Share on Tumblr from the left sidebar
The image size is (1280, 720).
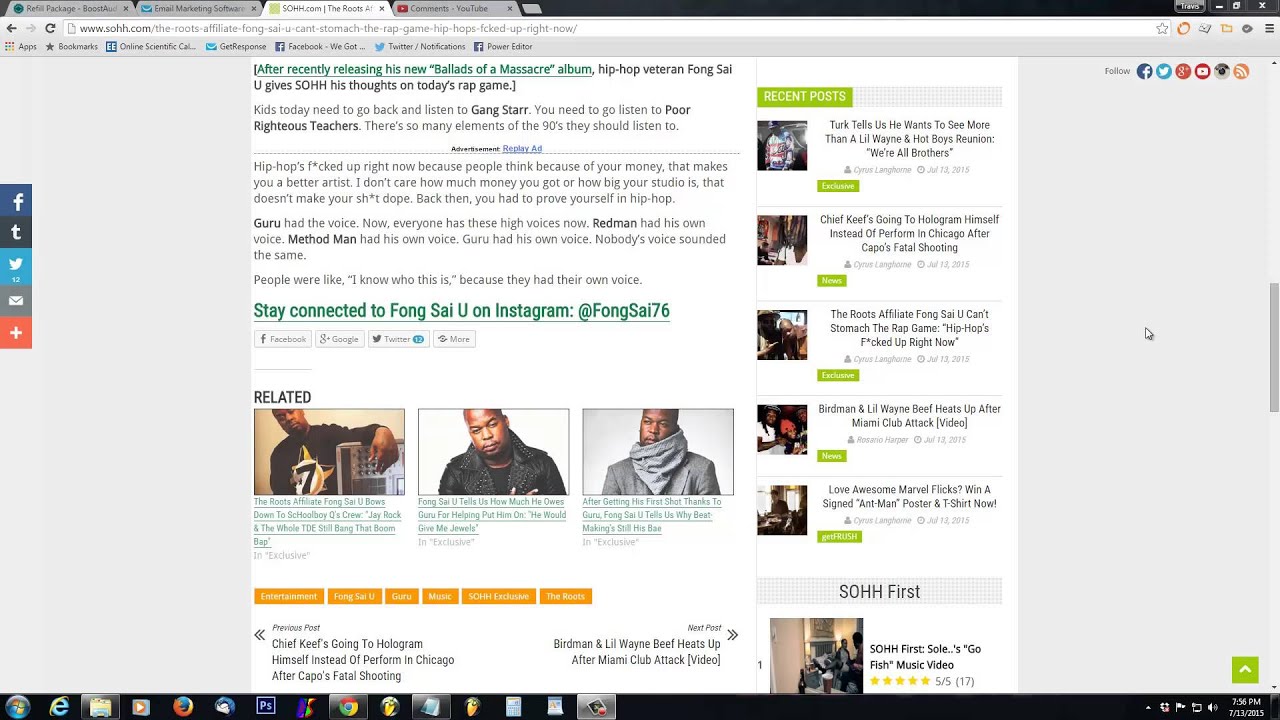pos(16,233)
